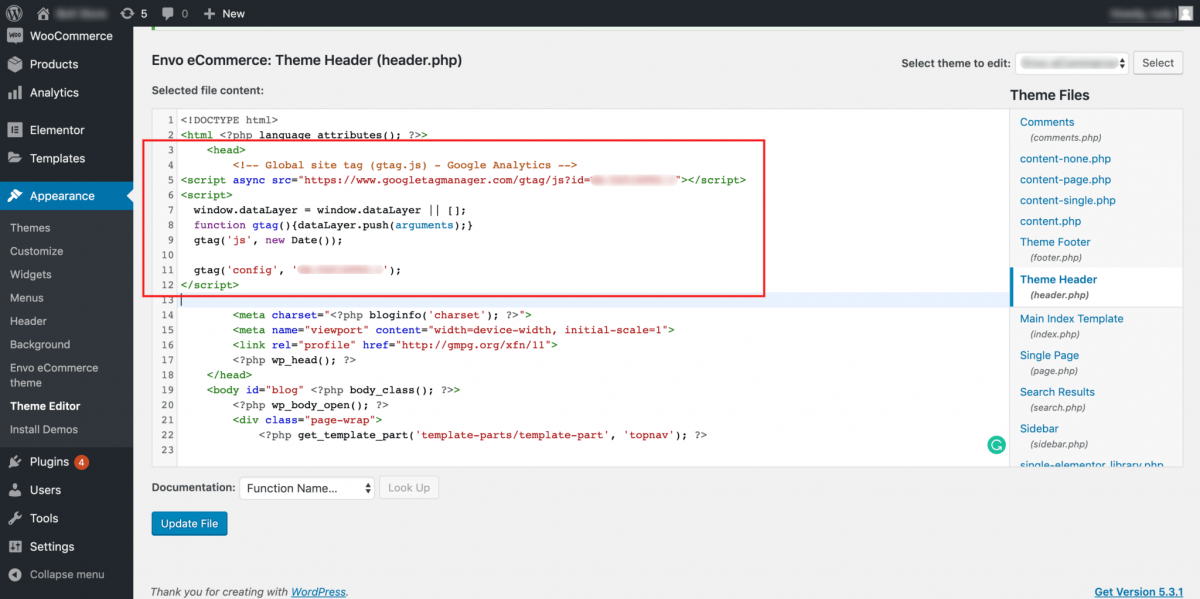Open the Envo eCommerce theme submenu item
This screenshot has height=599, width=1200.
pos(54,375)
